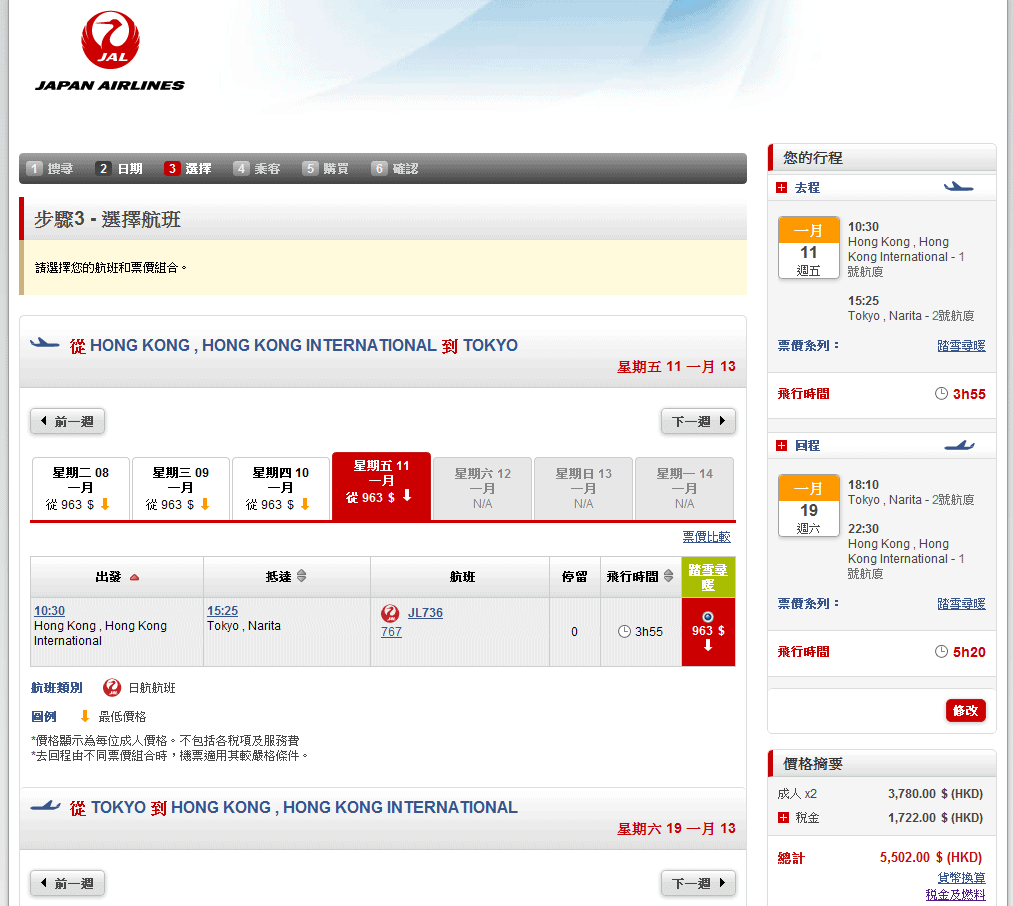Viewport: 1013px width, 906px height.
Task: Click the JAL icon beside flight JL736
Action: pos(391,613)
